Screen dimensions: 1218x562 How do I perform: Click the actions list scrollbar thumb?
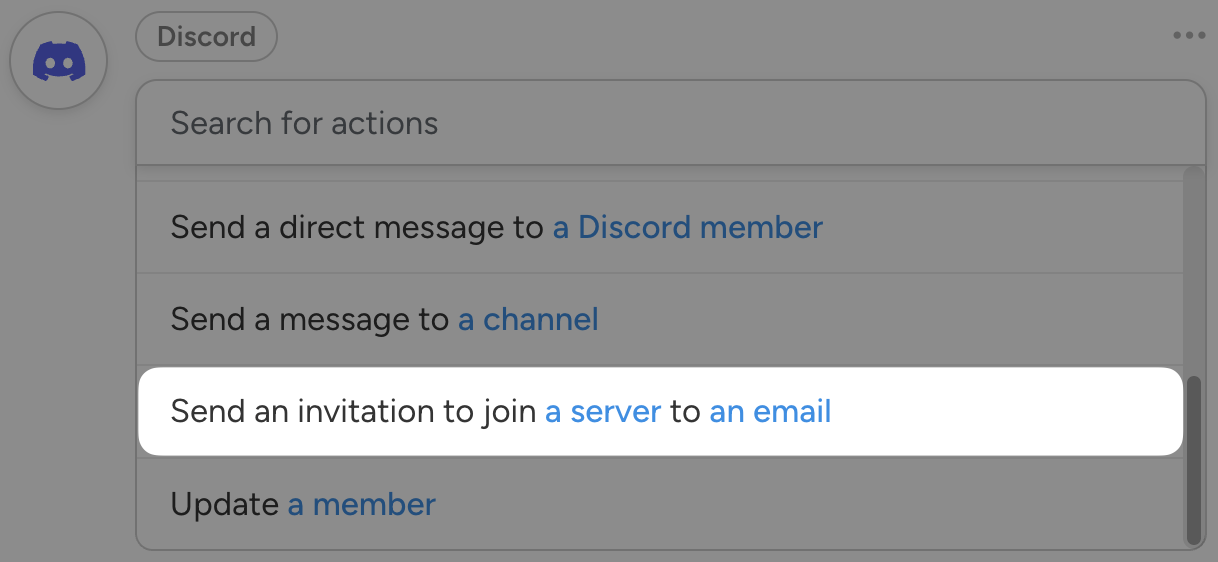(x=1192, y=458)
